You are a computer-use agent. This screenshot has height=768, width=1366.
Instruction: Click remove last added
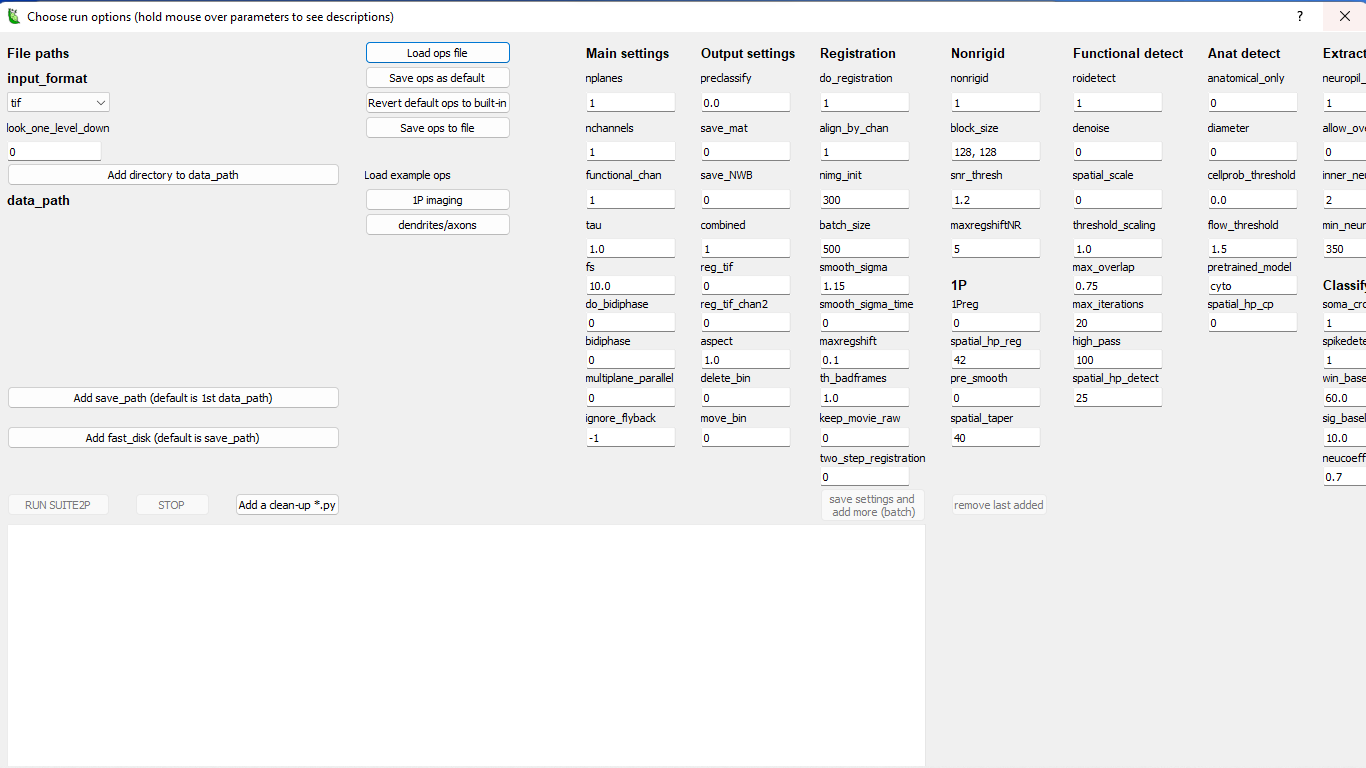[x=997, y=504]
